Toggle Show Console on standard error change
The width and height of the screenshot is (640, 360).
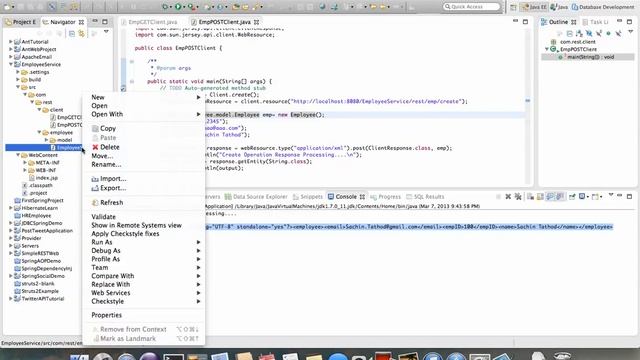pos(560,197)
